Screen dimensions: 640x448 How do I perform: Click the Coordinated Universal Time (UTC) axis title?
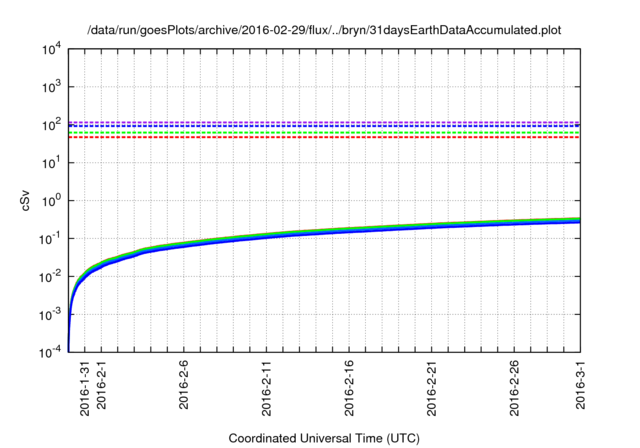coord(324,439)
